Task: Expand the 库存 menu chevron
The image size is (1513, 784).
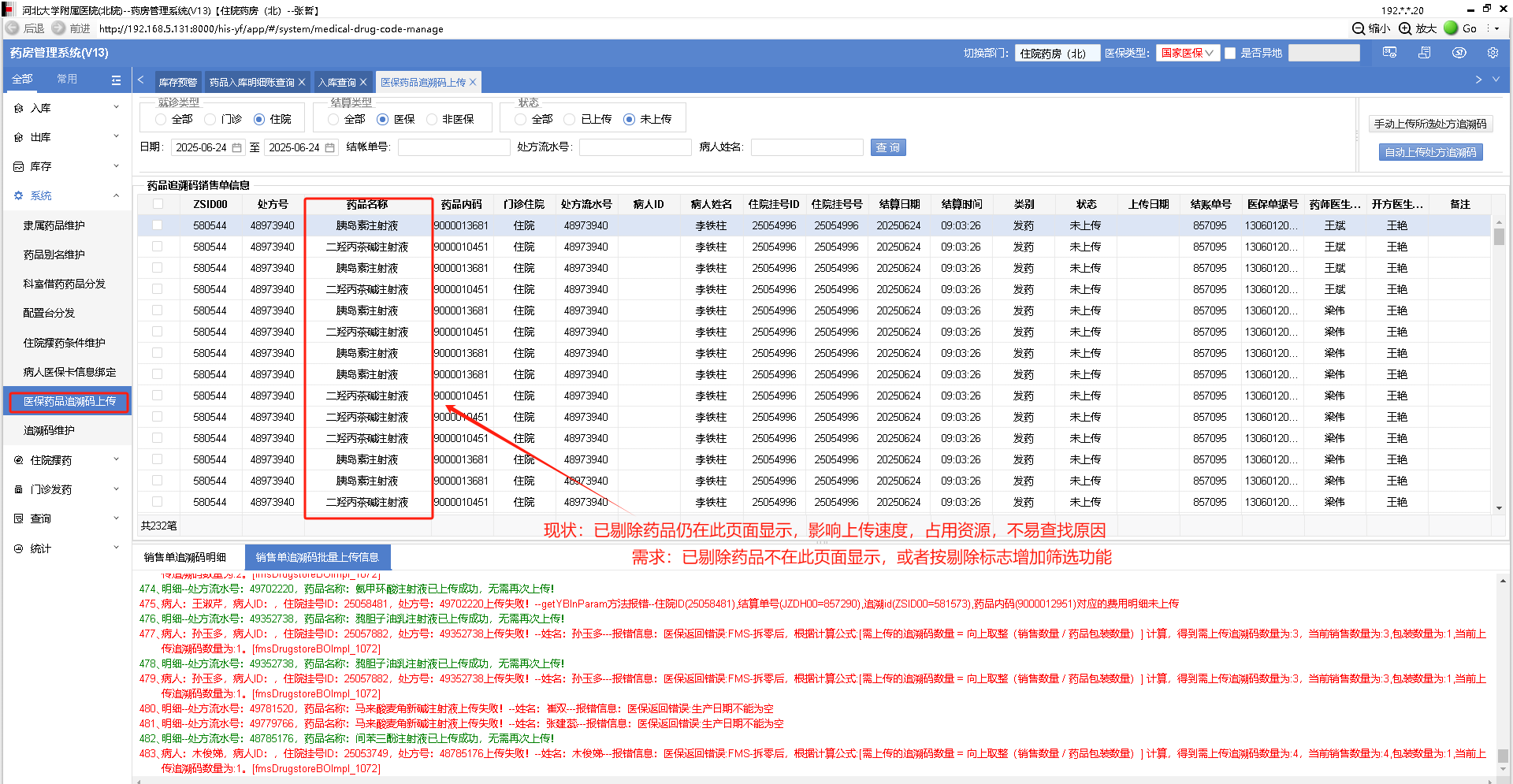Action: click(x=117, y=165)
